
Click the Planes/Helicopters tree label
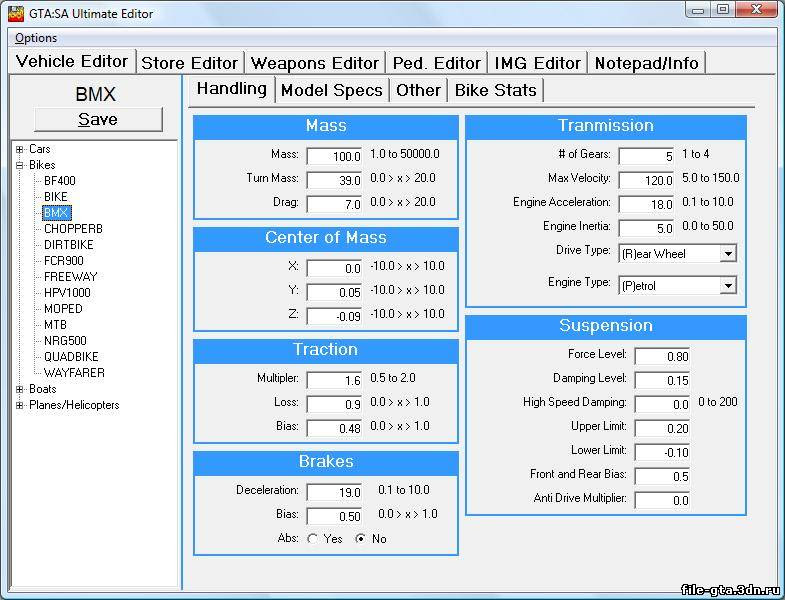click(x=74, y=405)
